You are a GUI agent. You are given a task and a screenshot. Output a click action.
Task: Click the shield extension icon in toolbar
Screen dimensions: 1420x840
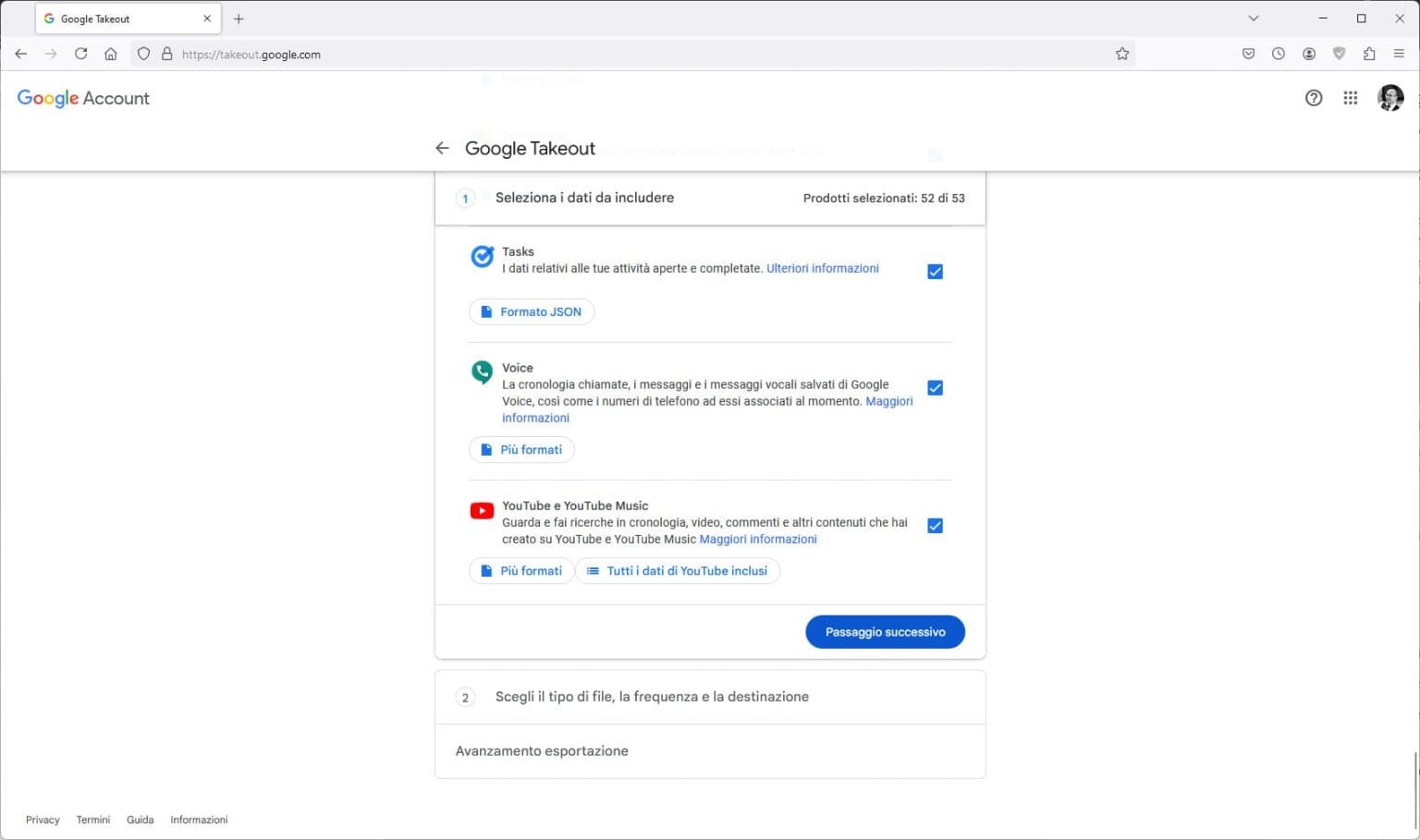point(1339,54)
